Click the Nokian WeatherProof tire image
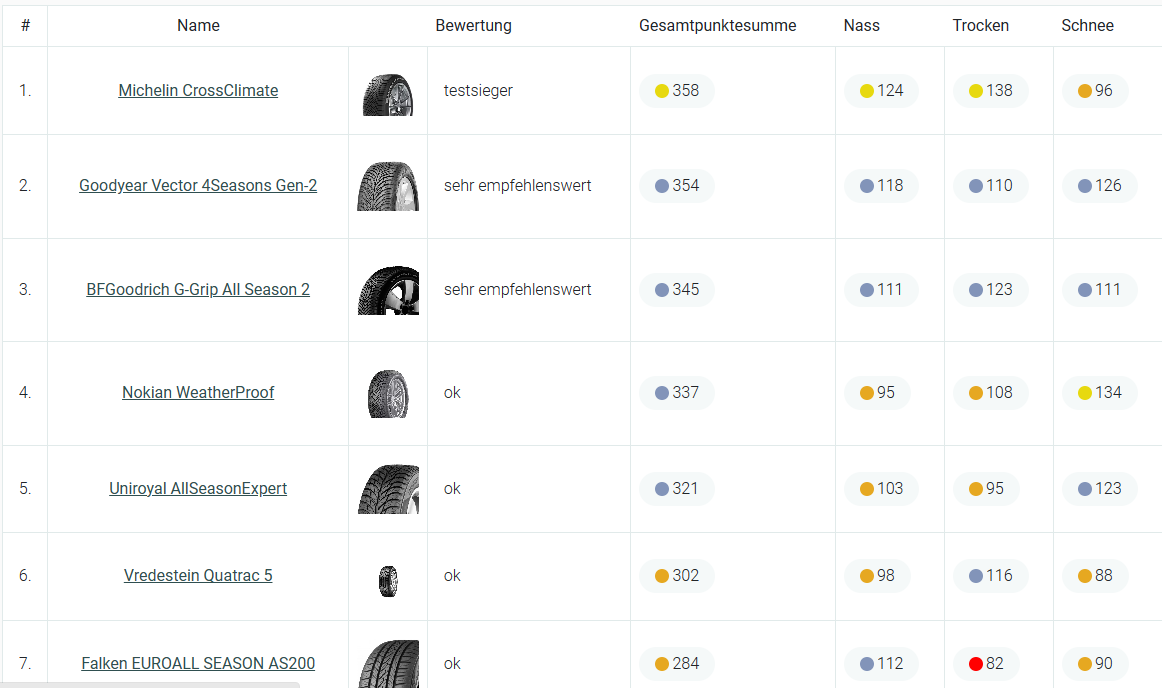This screenshot has width=1162, height=688. coord(388,394)
